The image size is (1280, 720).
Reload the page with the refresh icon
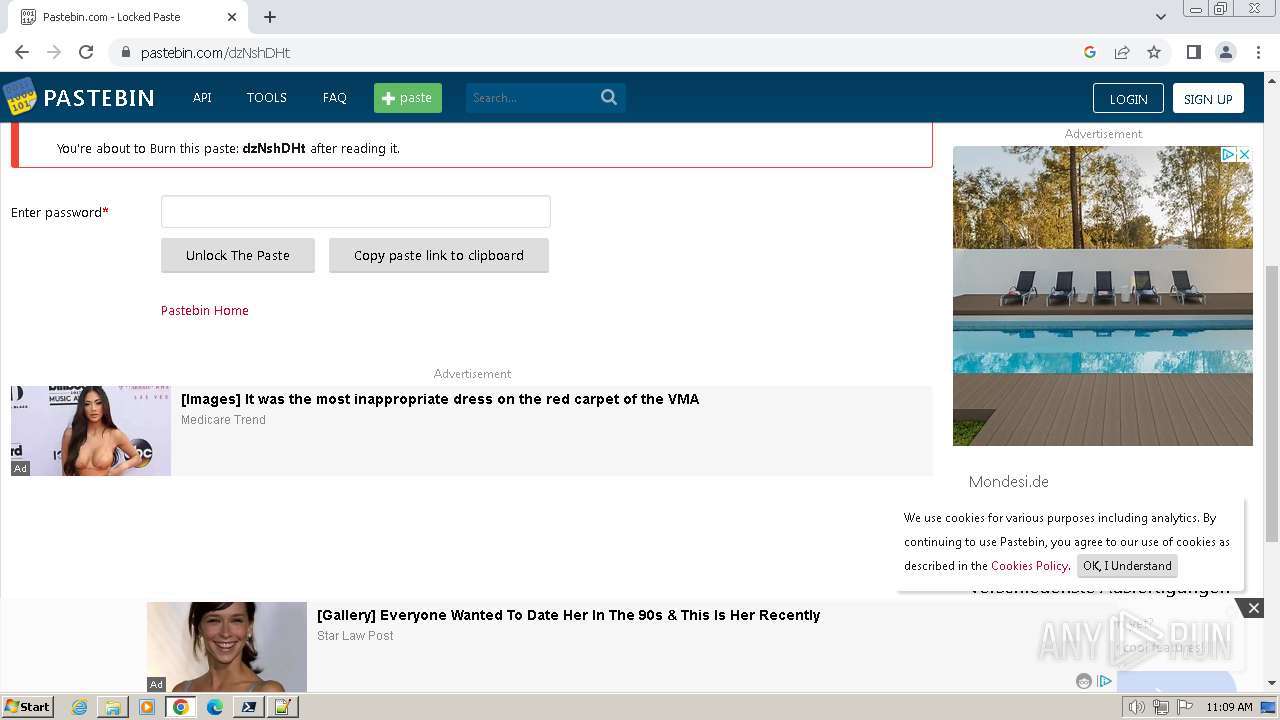[x=86, y=52]
